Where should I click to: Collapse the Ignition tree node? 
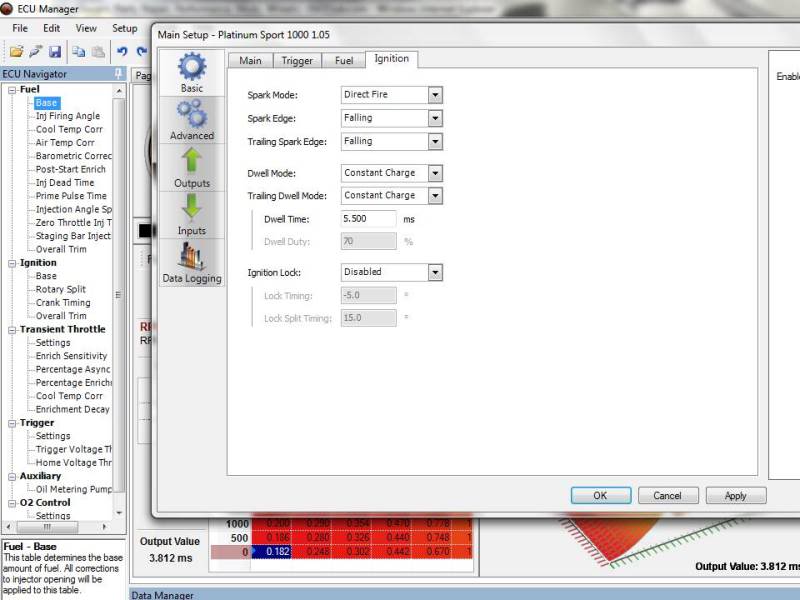tap(12, 263)
